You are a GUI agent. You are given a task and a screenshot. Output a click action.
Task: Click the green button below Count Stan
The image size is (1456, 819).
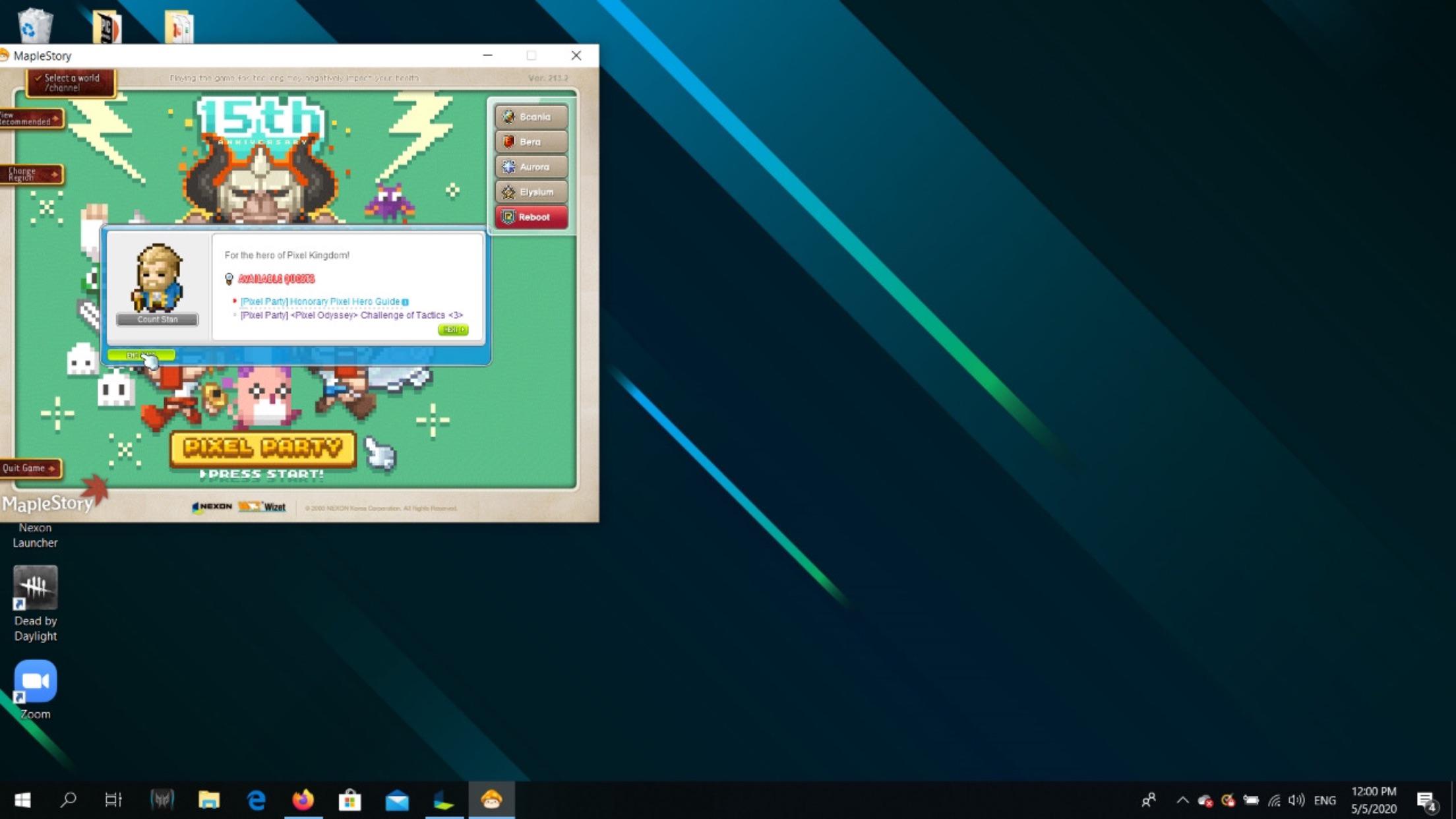click(140, 355)
